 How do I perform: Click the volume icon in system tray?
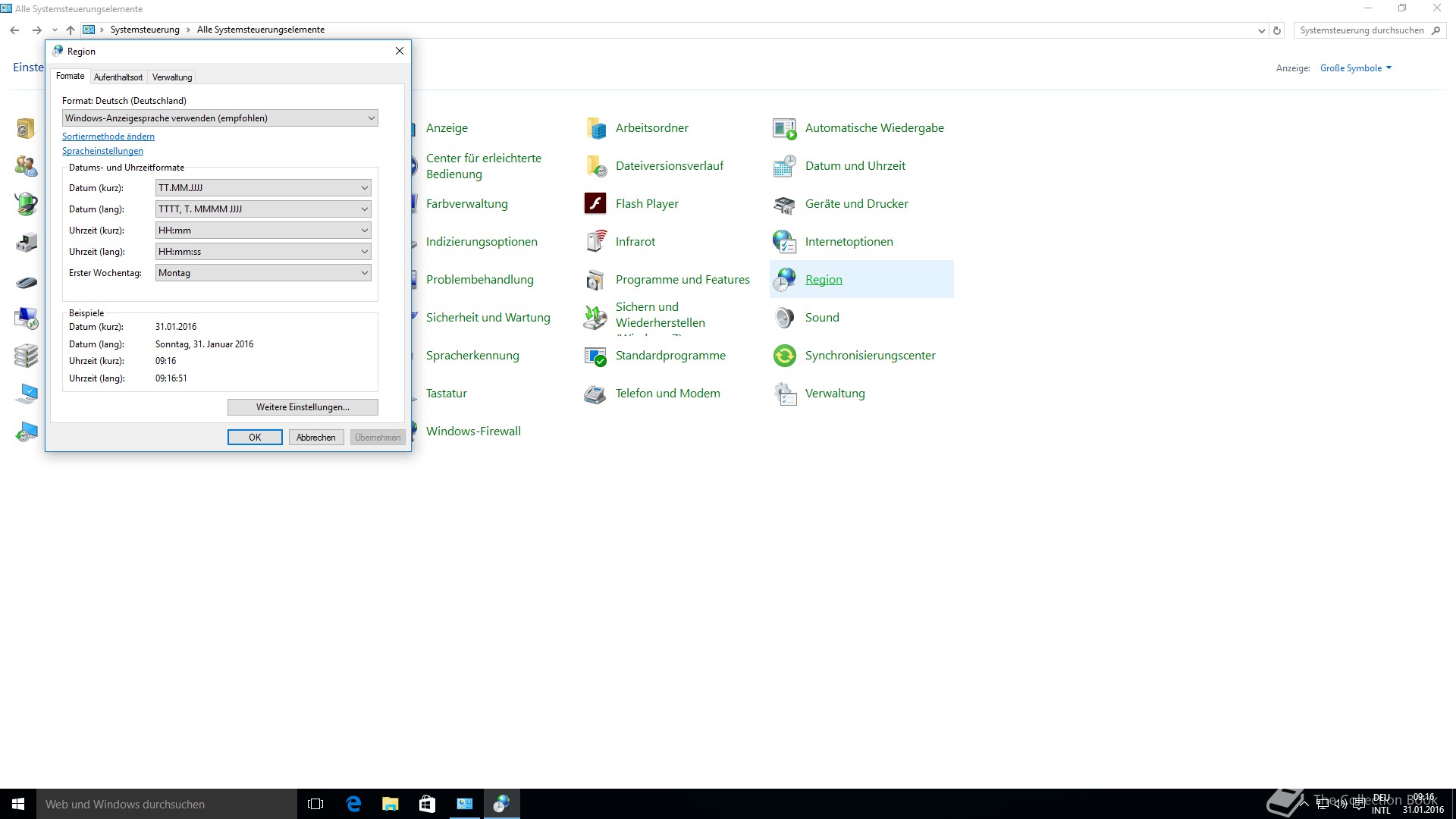(x=1341, y=805)
